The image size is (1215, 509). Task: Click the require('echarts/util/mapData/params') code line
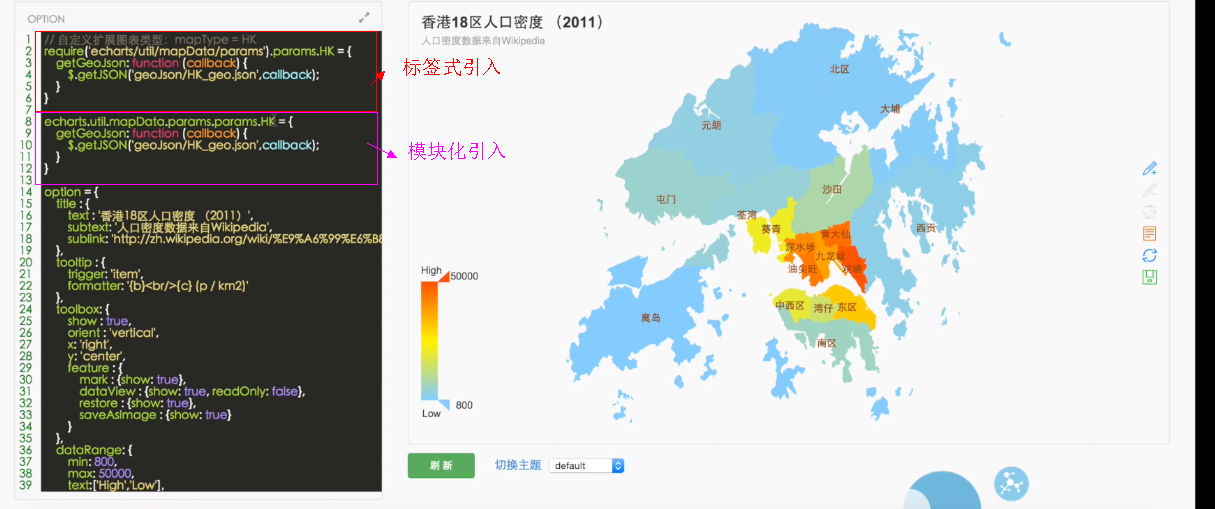[198, 50]
